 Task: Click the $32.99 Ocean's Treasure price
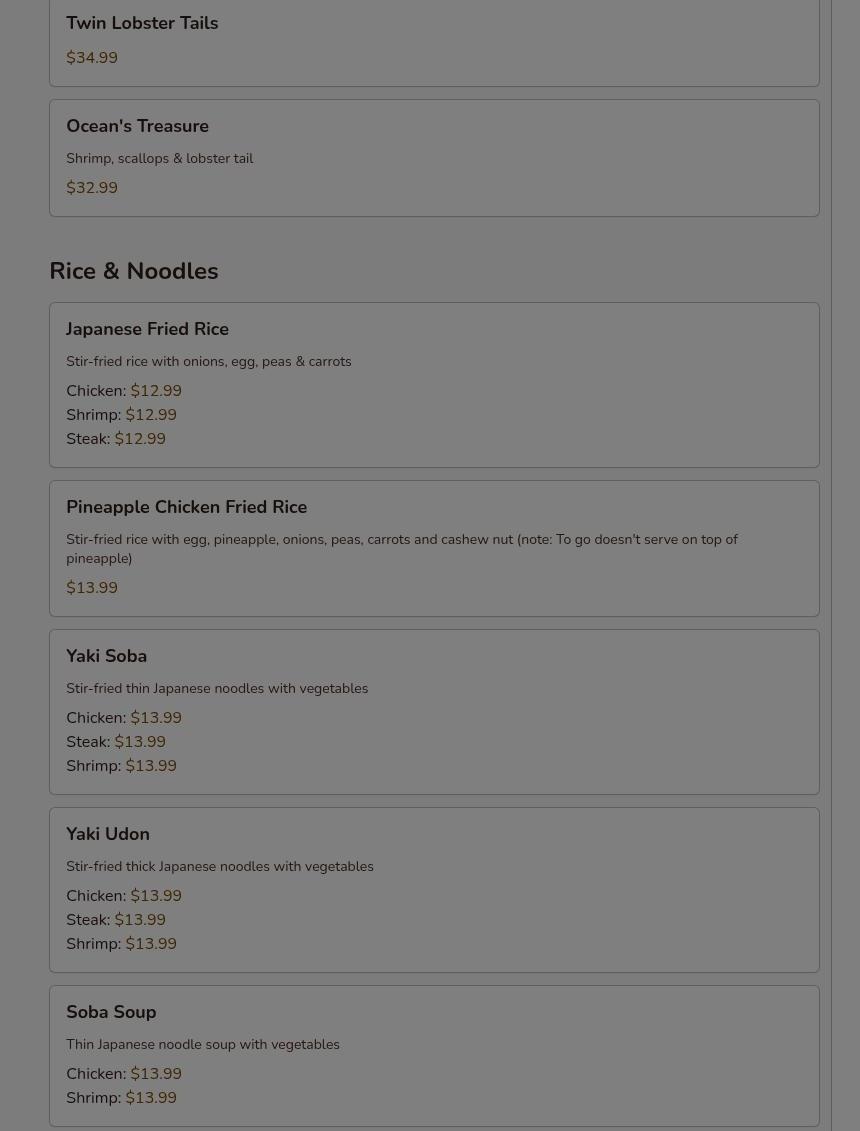point(92,188)
